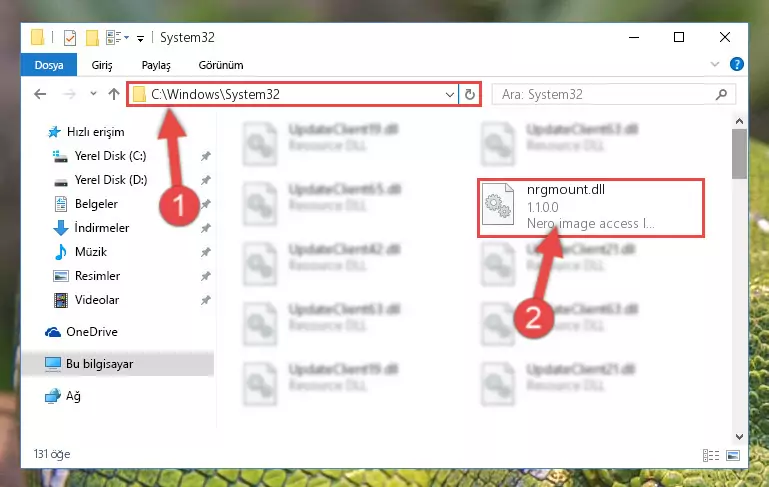
Task: Open the Dosya file menu
Action: click(49, 65)
